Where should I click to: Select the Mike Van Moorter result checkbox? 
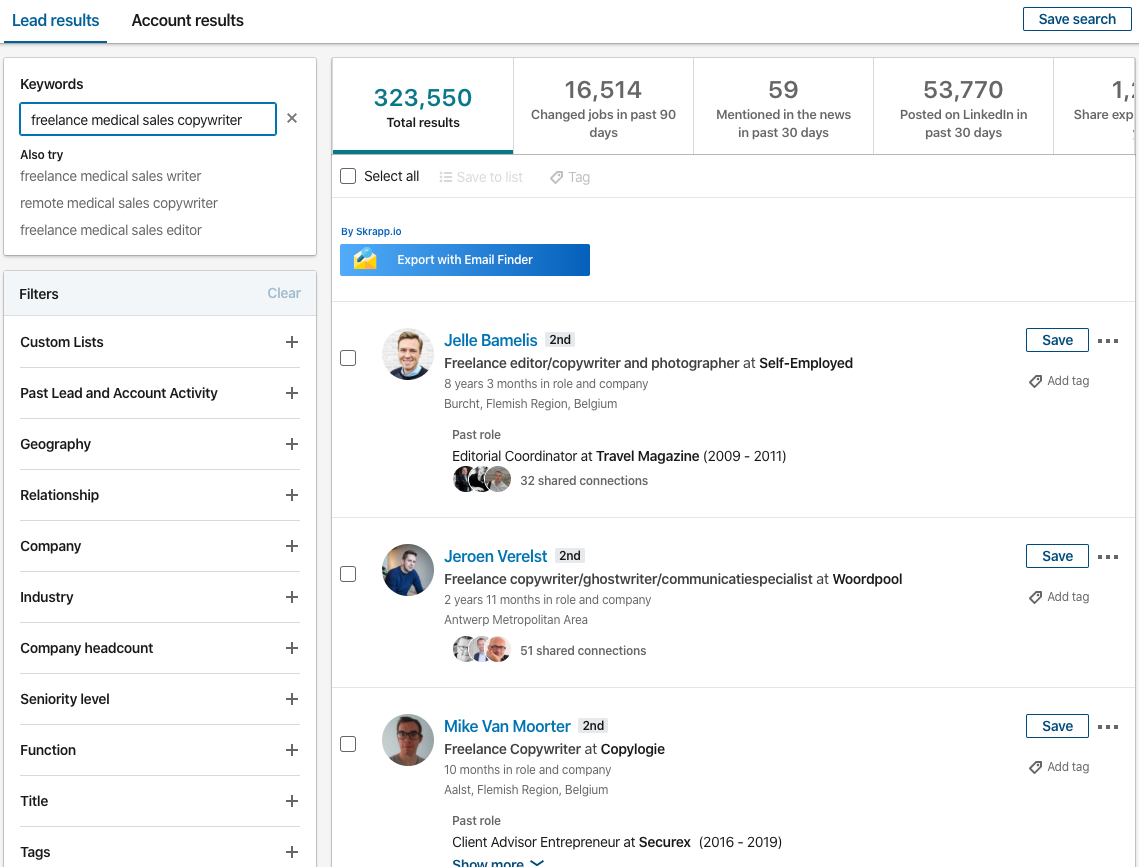tap(348, 744)
